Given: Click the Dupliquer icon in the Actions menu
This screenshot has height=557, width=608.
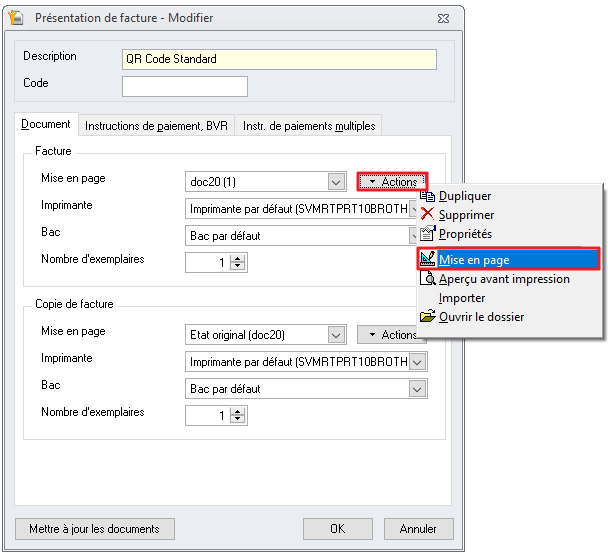Looking at the screenshot, I should (428, 196).
